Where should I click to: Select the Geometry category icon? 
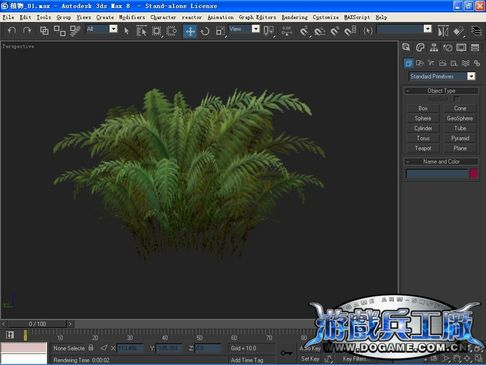tap(409, 63)
